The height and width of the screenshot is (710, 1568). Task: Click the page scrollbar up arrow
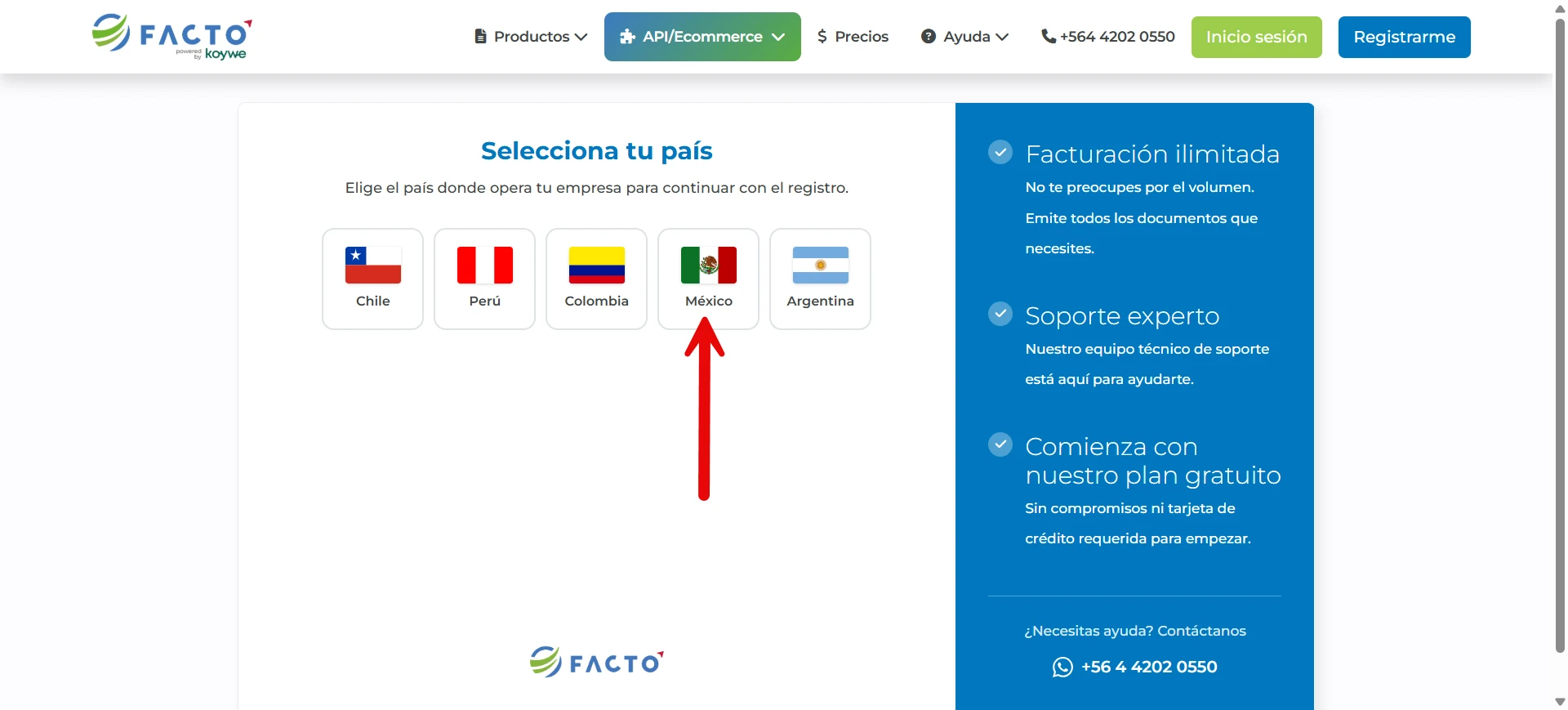pos(1560,8)
